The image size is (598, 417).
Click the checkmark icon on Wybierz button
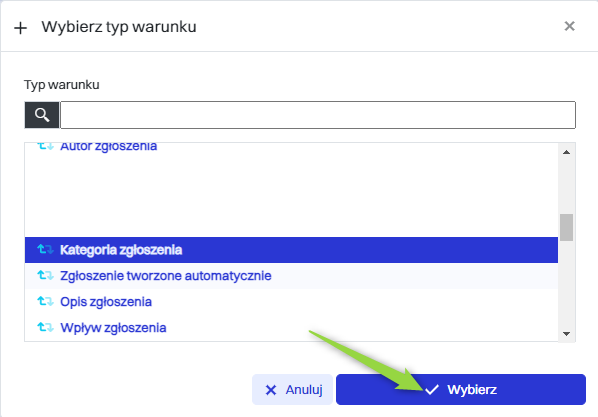(431, 390)
